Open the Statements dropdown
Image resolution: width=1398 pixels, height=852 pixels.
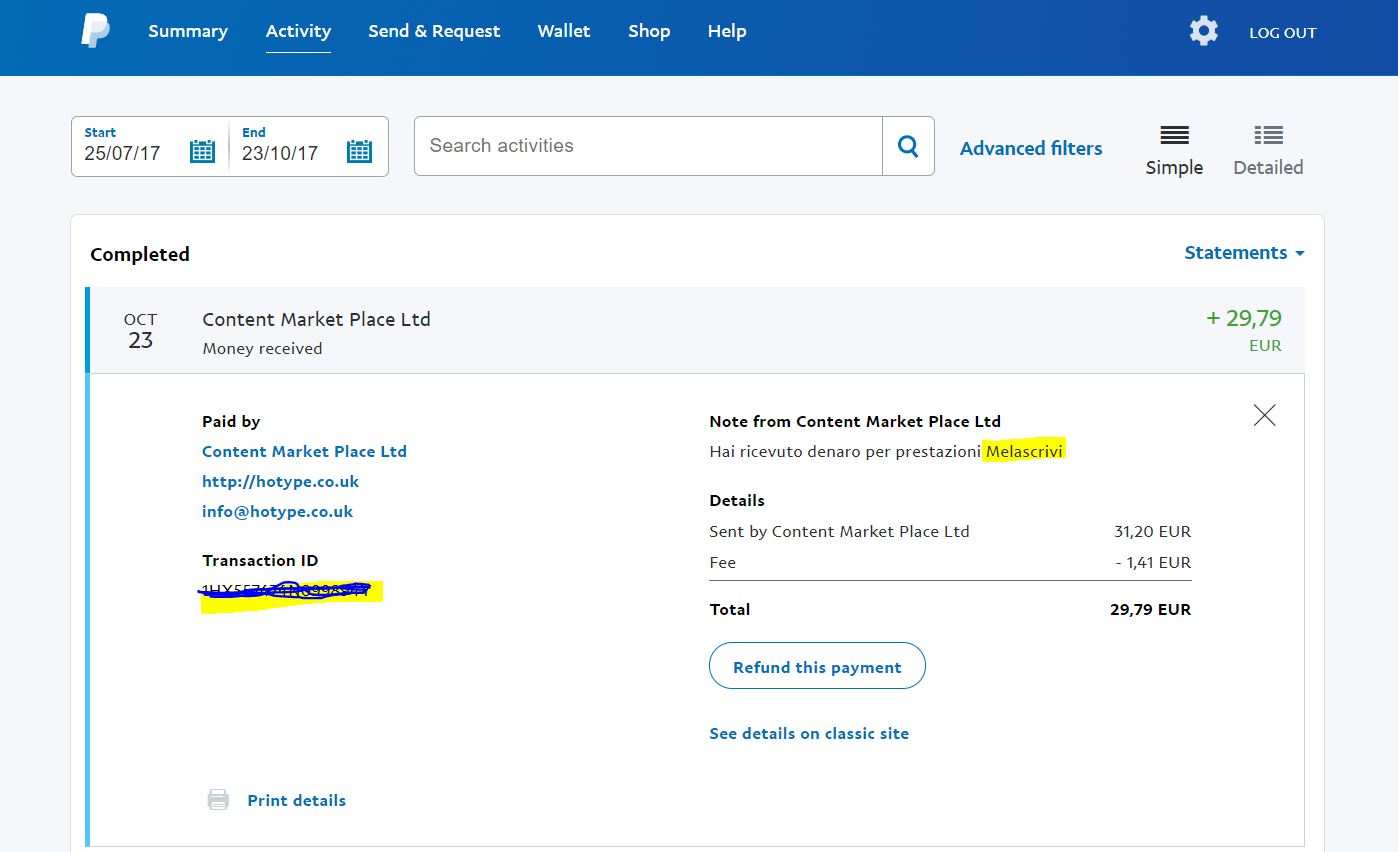(x=1244, y=253)
